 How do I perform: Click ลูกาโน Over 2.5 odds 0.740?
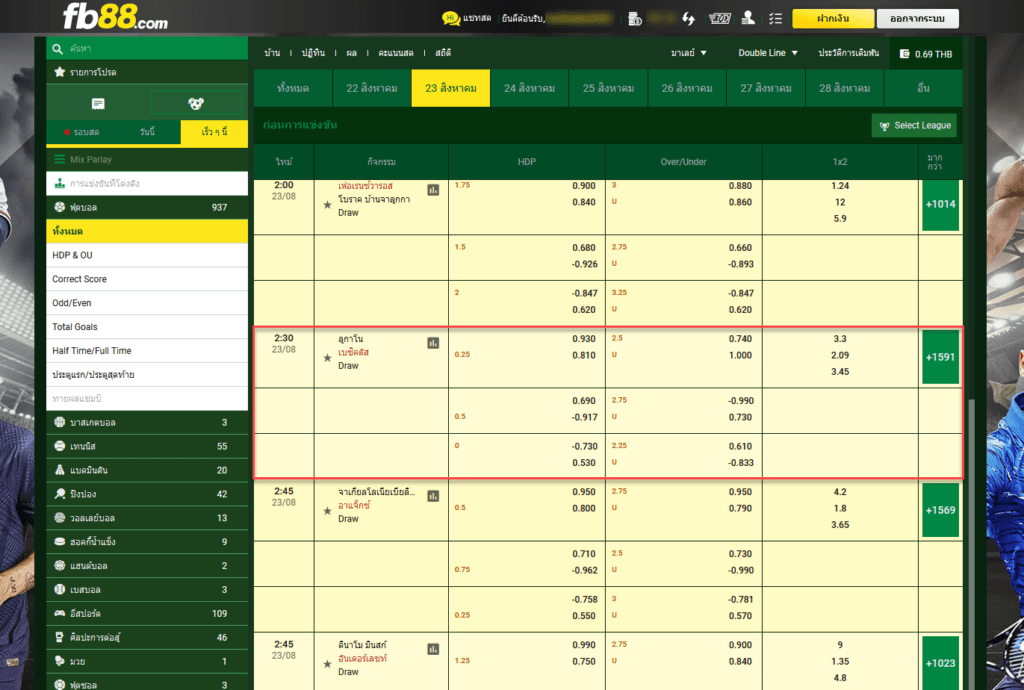pyautogui.click(x=740, y=339)
